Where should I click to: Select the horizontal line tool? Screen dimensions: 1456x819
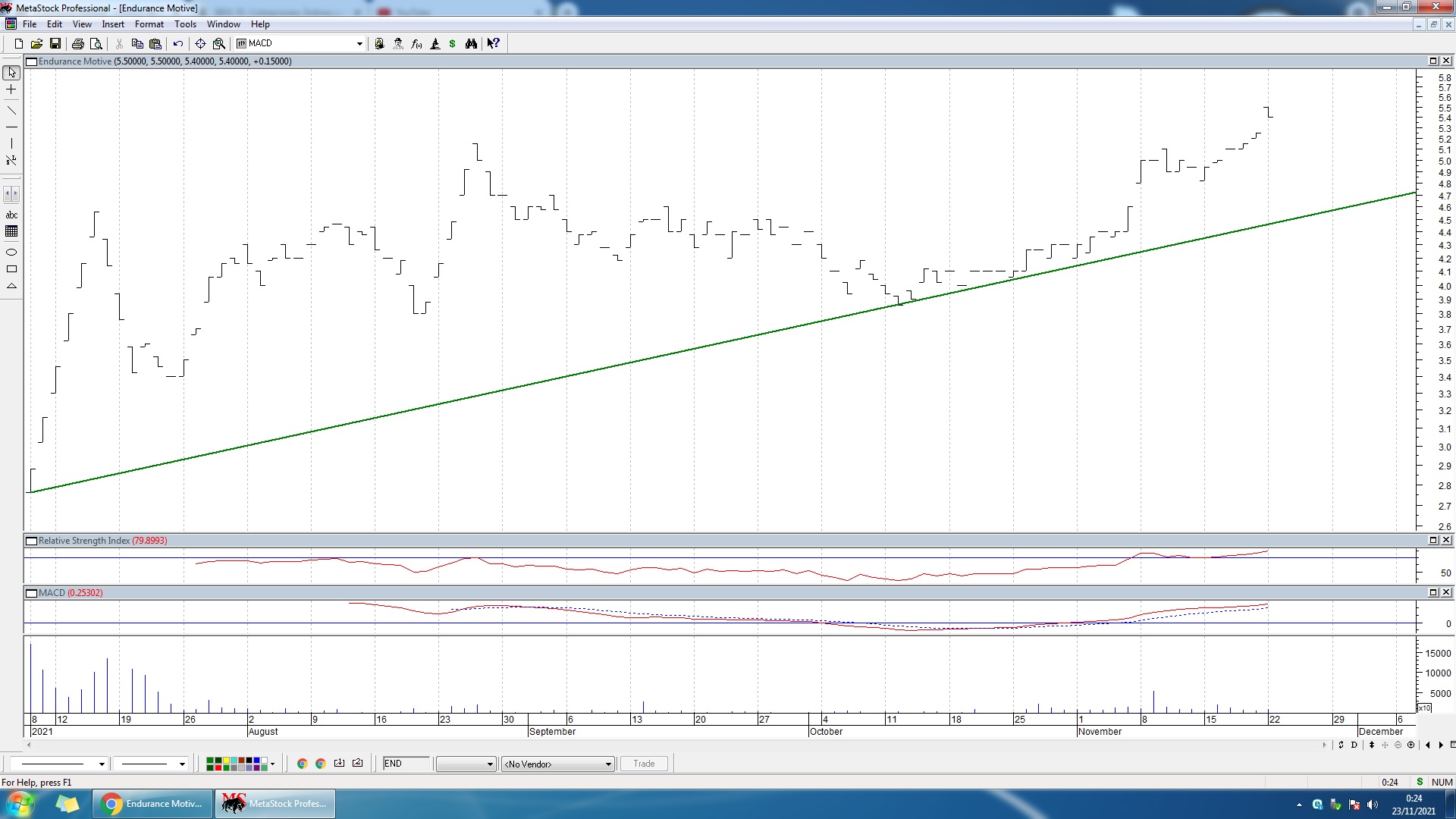pyautogui.click(x=11, y=127)
